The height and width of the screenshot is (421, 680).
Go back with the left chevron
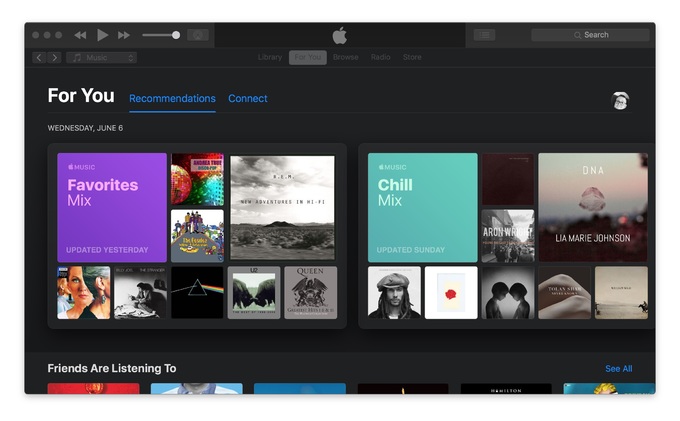[39, 57]
